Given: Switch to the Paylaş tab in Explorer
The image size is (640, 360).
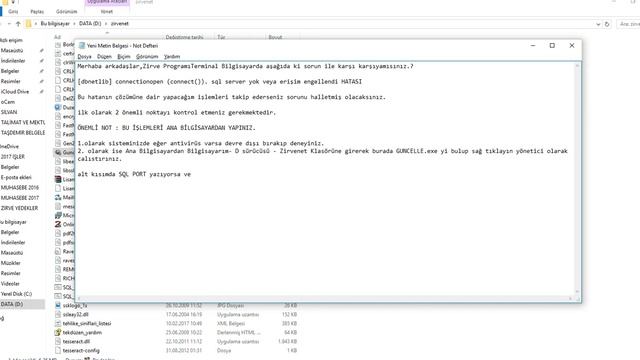Looking at the screenshot, I should (37, 11).
